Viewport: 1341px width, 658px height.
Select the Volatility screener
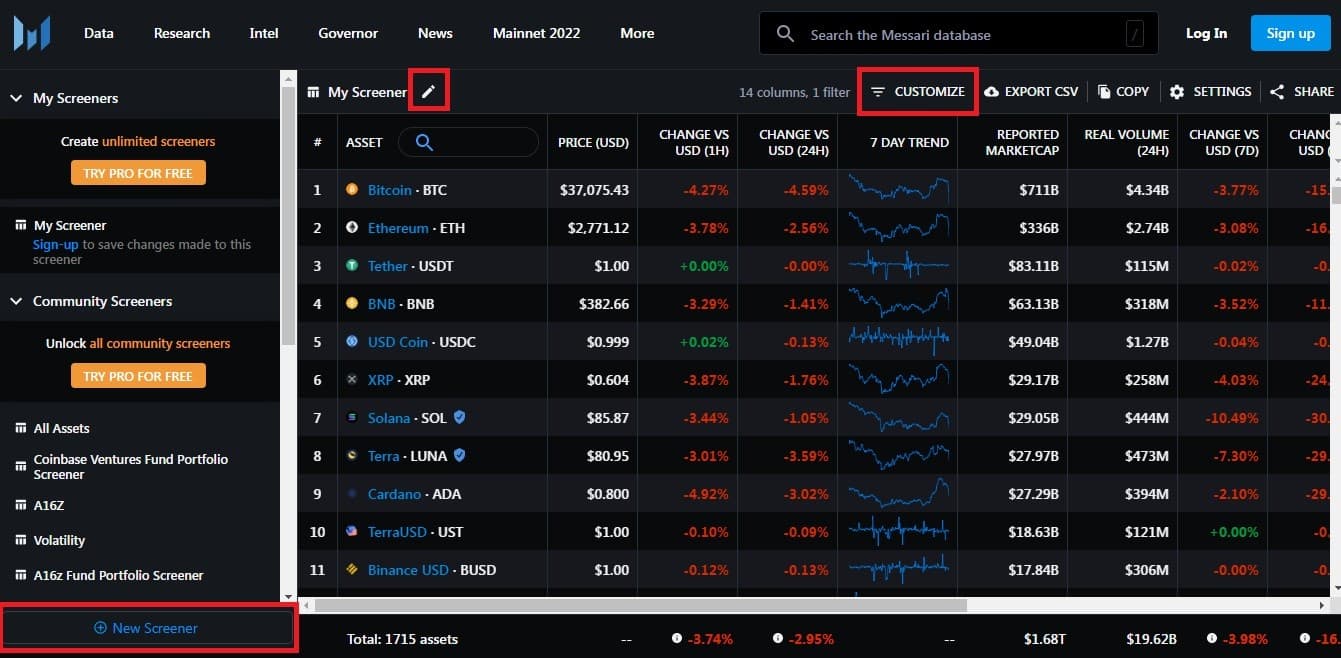[x=59, y=540]
